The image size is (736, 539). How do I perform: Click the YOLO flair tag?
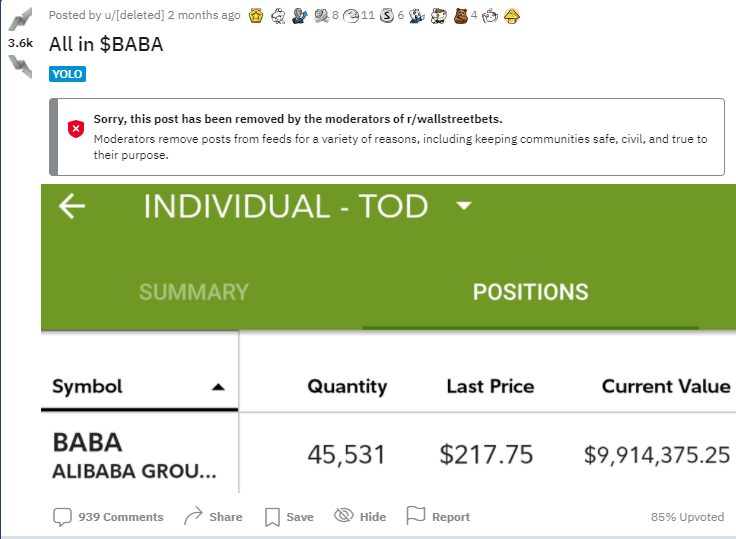68,74
